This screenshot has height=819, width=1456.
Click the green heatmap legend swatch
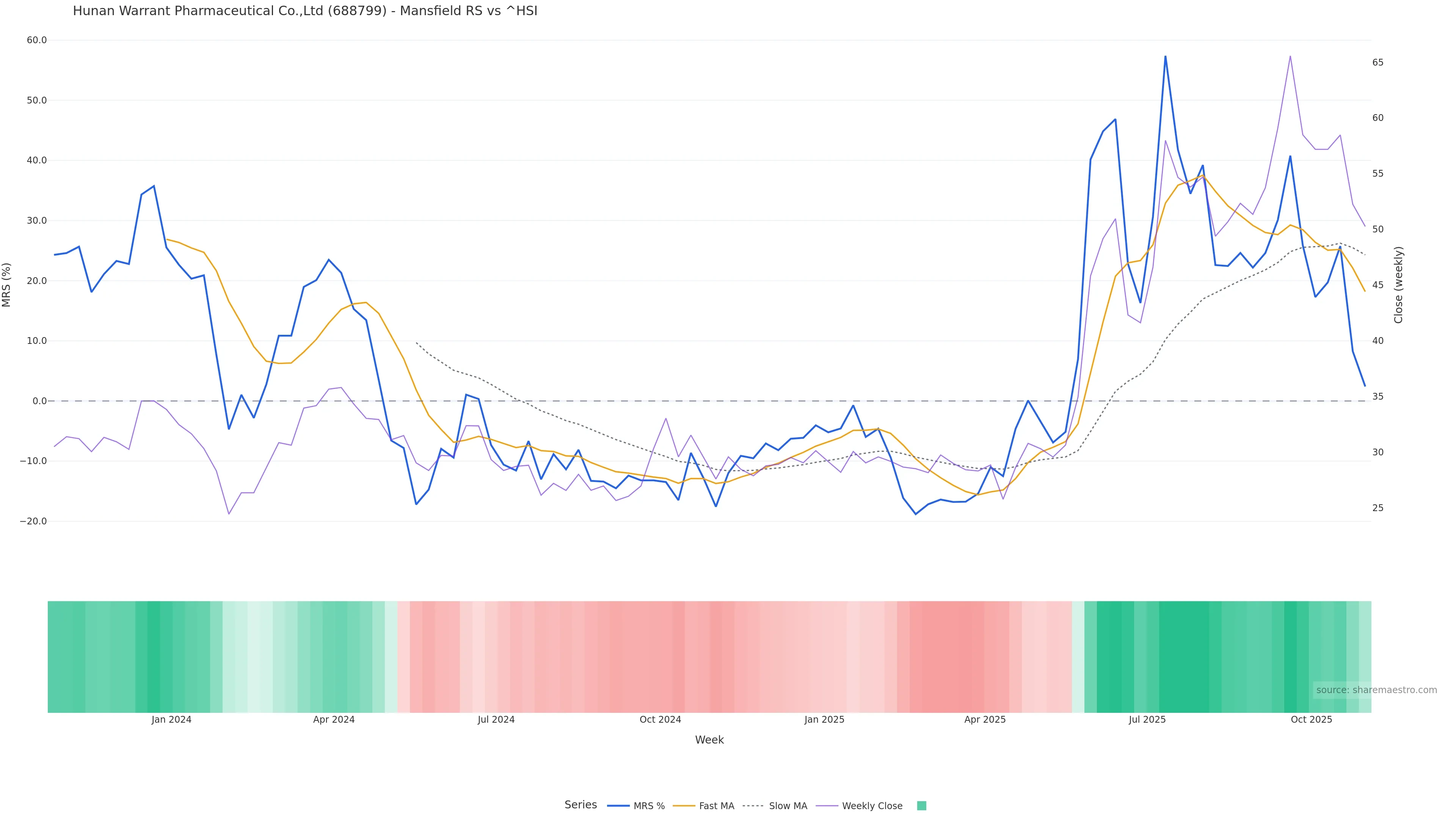pos(921,806)
